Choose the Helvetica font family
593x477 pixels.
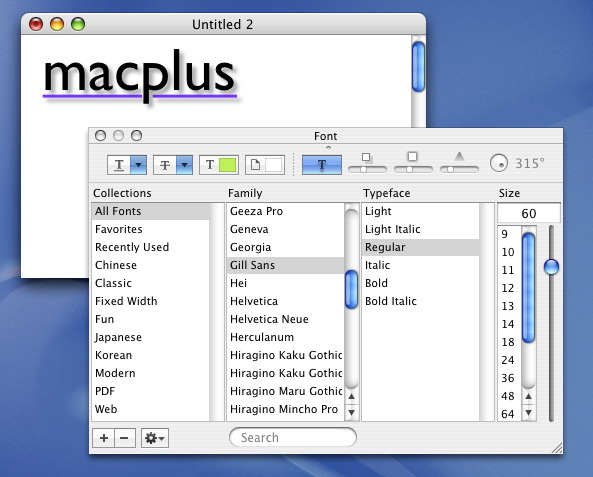coord(286,301)
